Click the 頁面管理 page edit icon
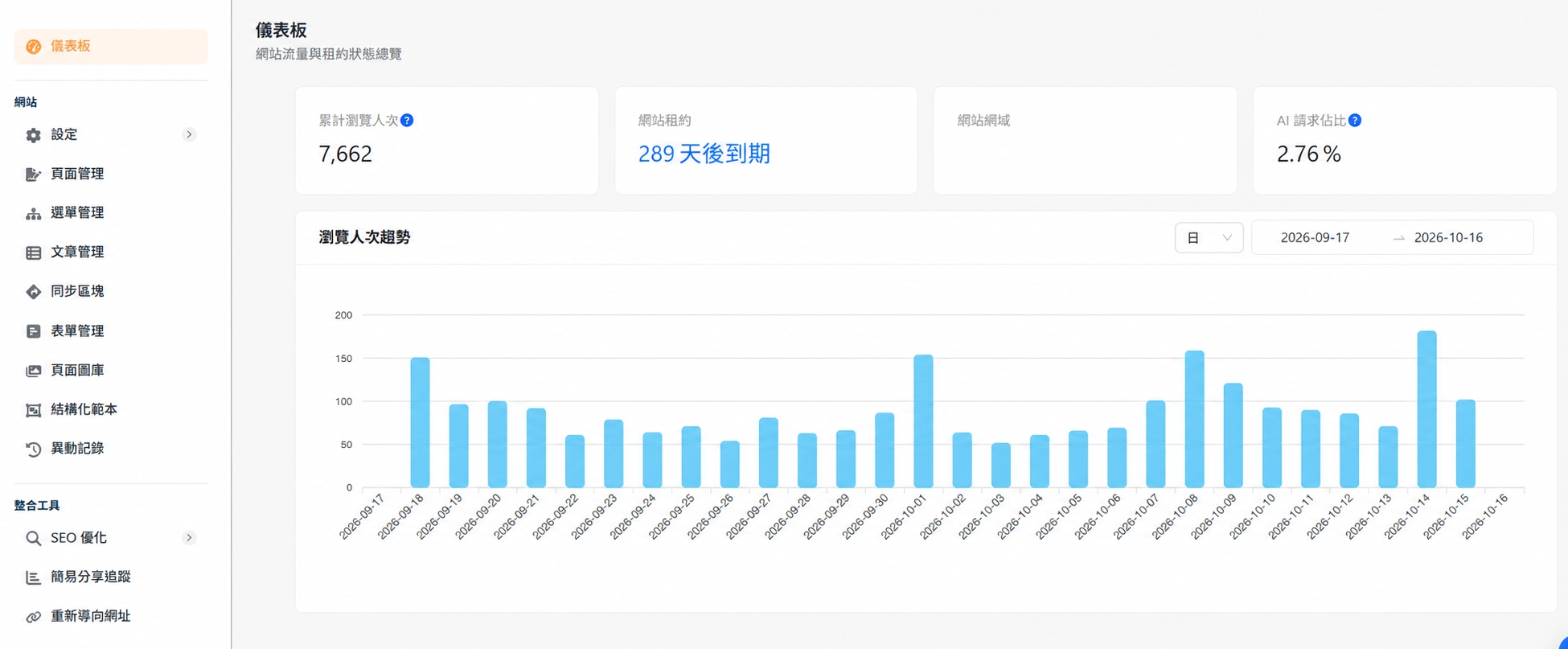Viewport: 1568px width, 649px height. [x=33, y=175]
